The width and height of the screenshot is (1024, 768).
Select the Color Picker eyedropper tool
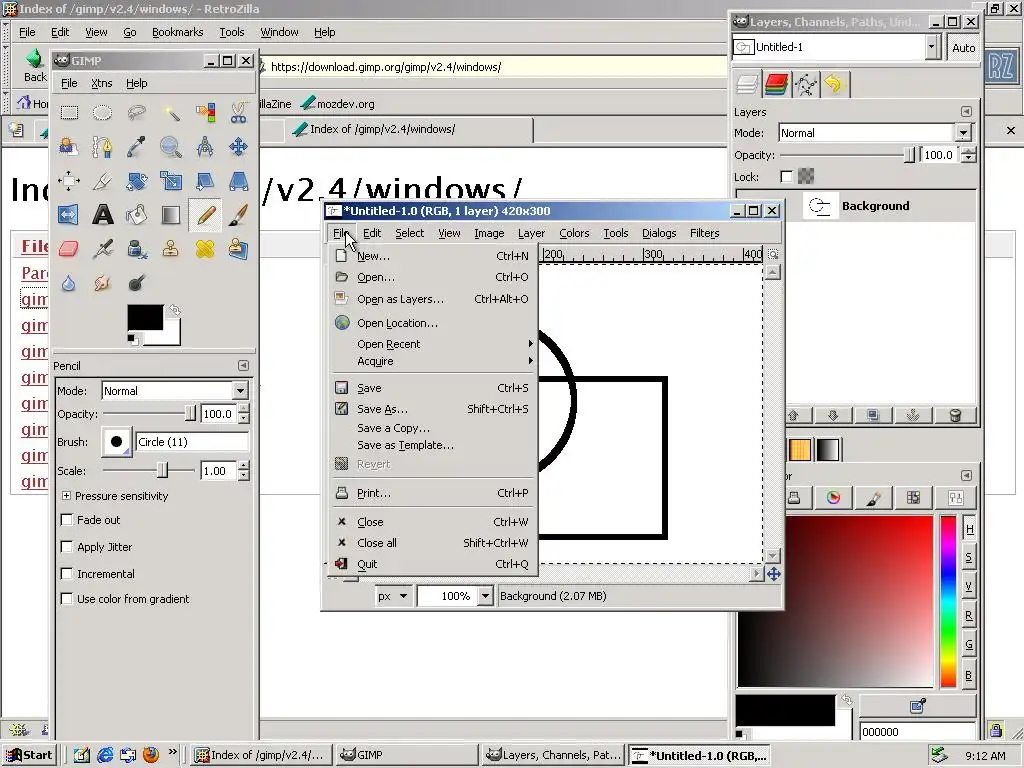click(x=136, y=147)
